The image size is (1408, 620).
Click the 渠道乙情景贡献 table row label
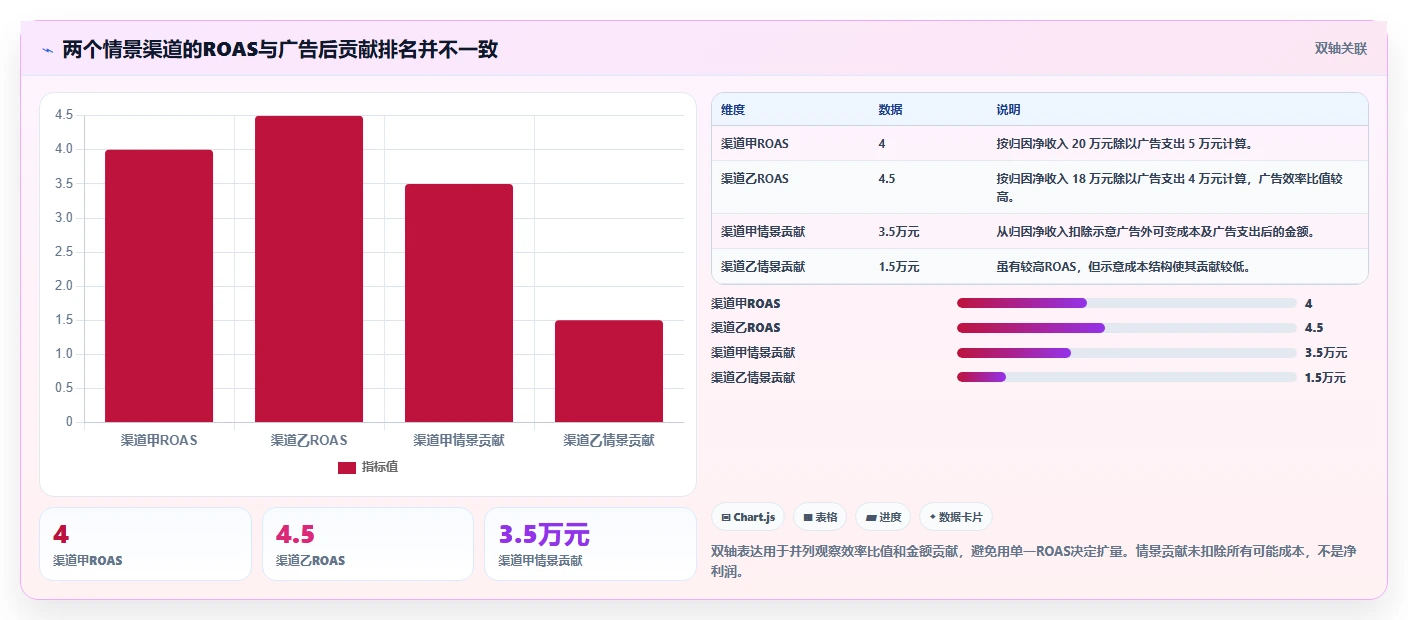[763, 267]
